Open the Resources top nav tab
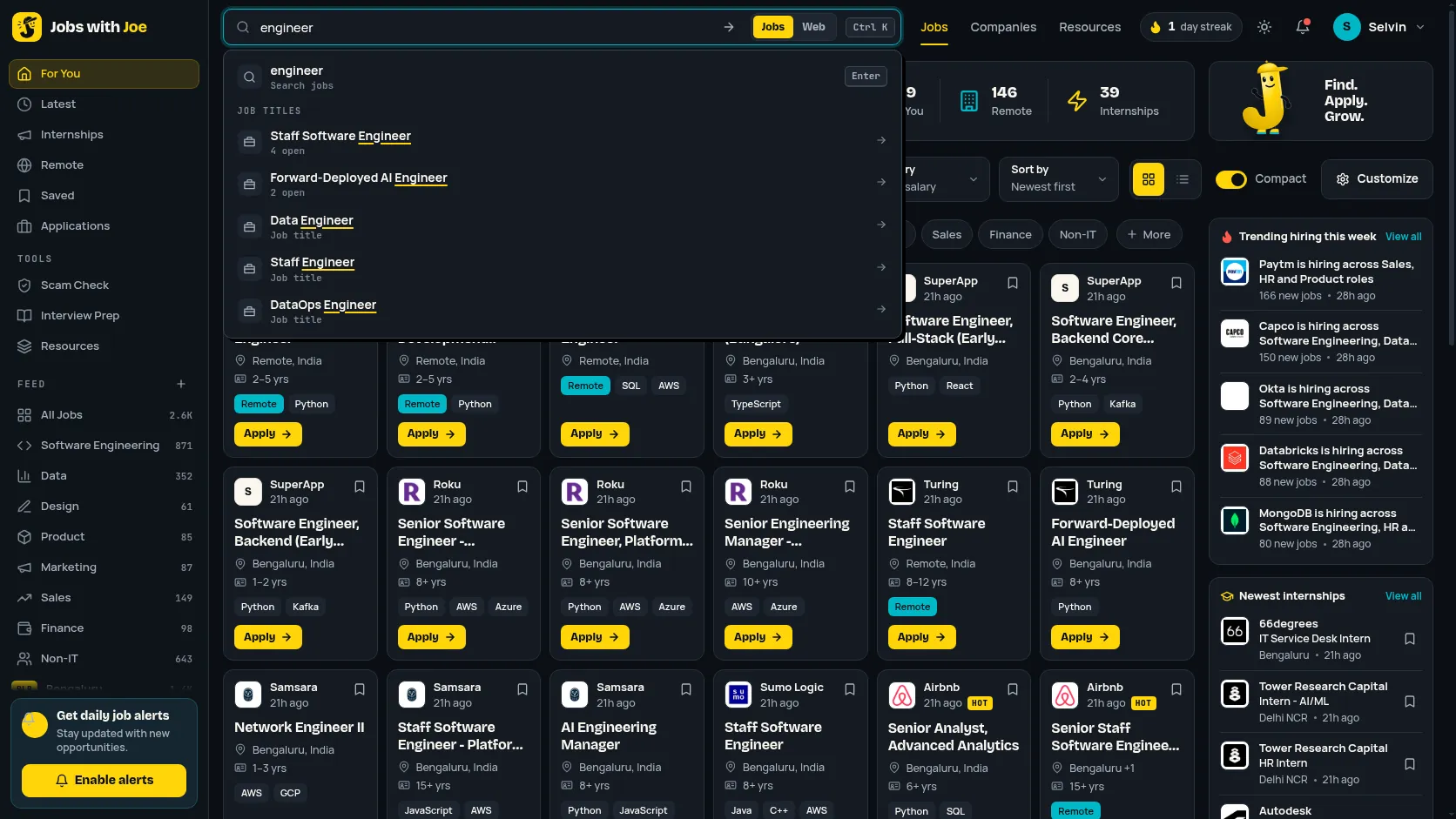 [1089, 27]
